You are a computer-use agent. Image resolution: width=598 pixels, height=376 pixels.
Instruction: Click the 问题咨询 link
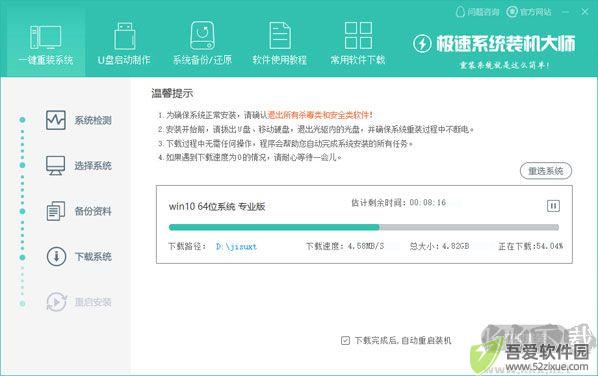477,12
